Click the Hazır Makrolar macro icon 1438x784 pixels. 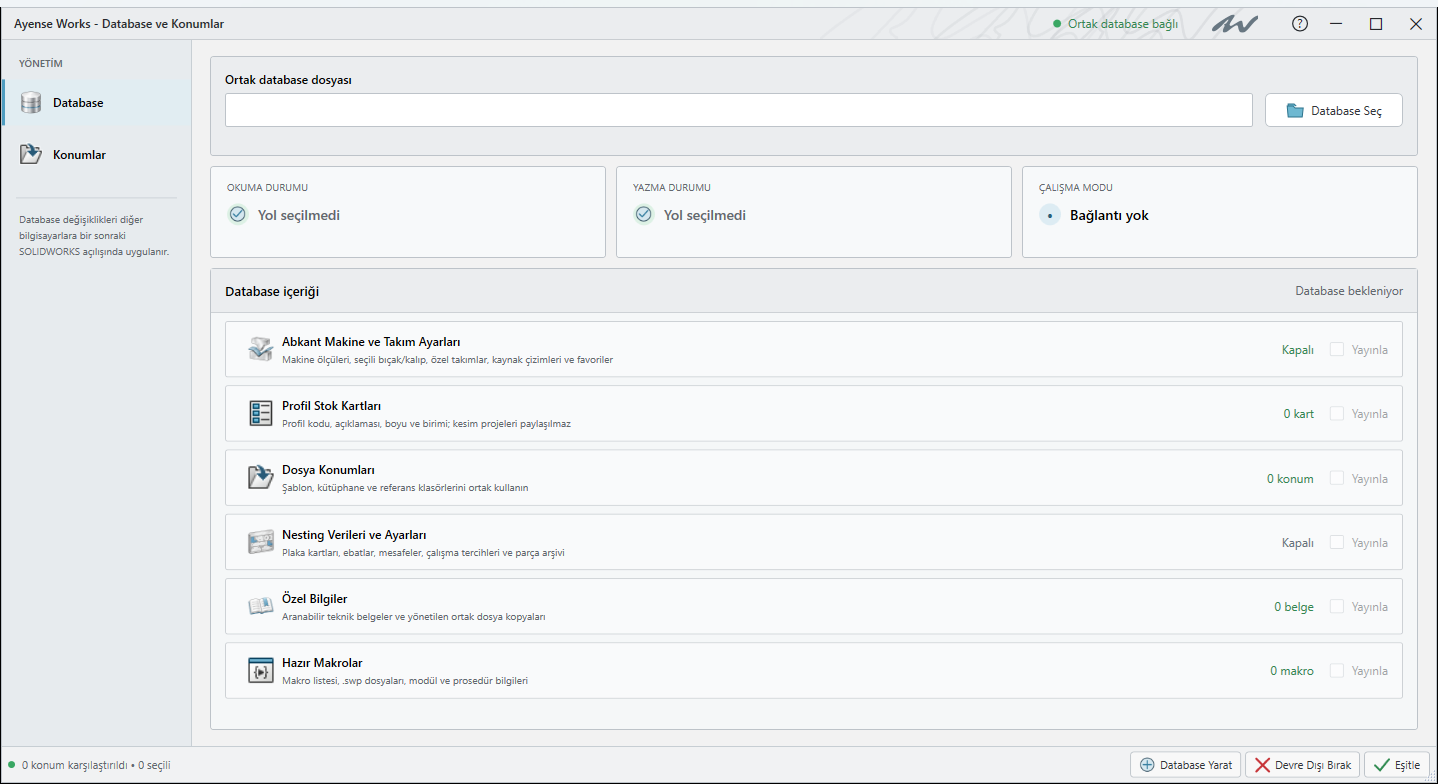(261, 670)
